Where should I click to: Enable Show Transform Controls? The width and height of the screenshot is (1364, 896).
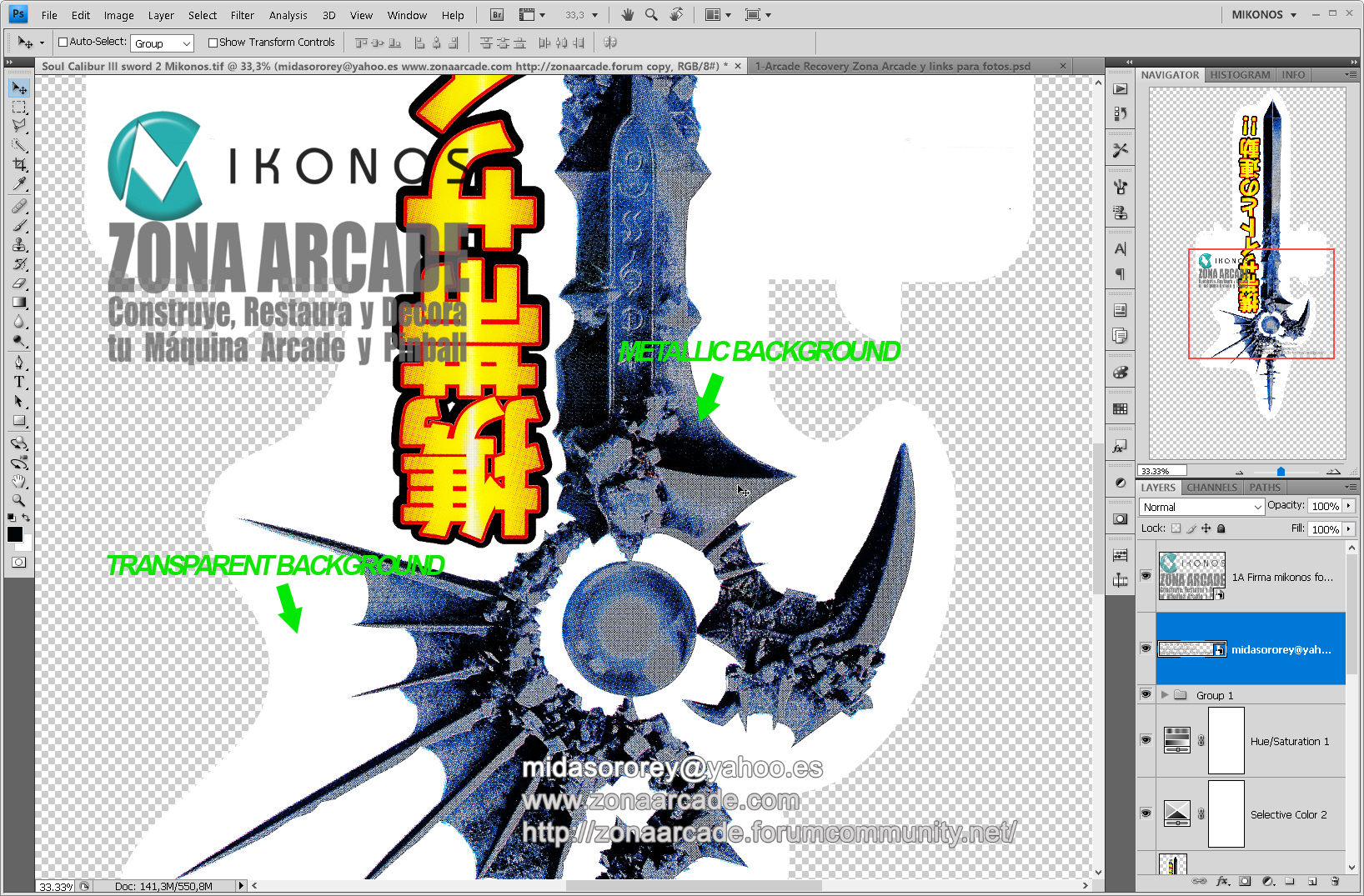pos(213,42)
